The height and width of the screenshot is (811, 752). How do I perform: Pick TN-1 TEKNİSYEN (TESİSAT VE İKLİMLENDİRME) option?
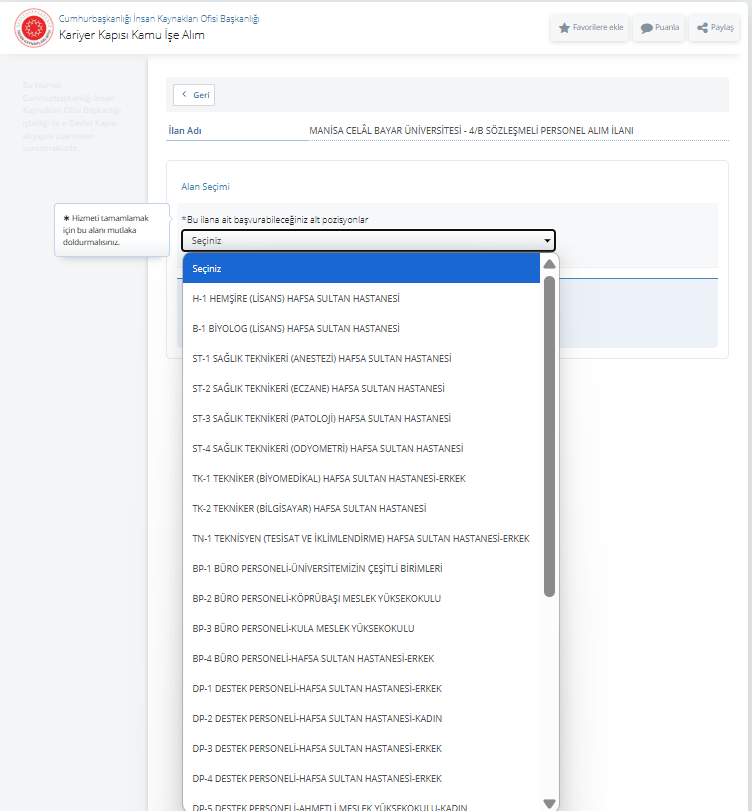(361, 538)
